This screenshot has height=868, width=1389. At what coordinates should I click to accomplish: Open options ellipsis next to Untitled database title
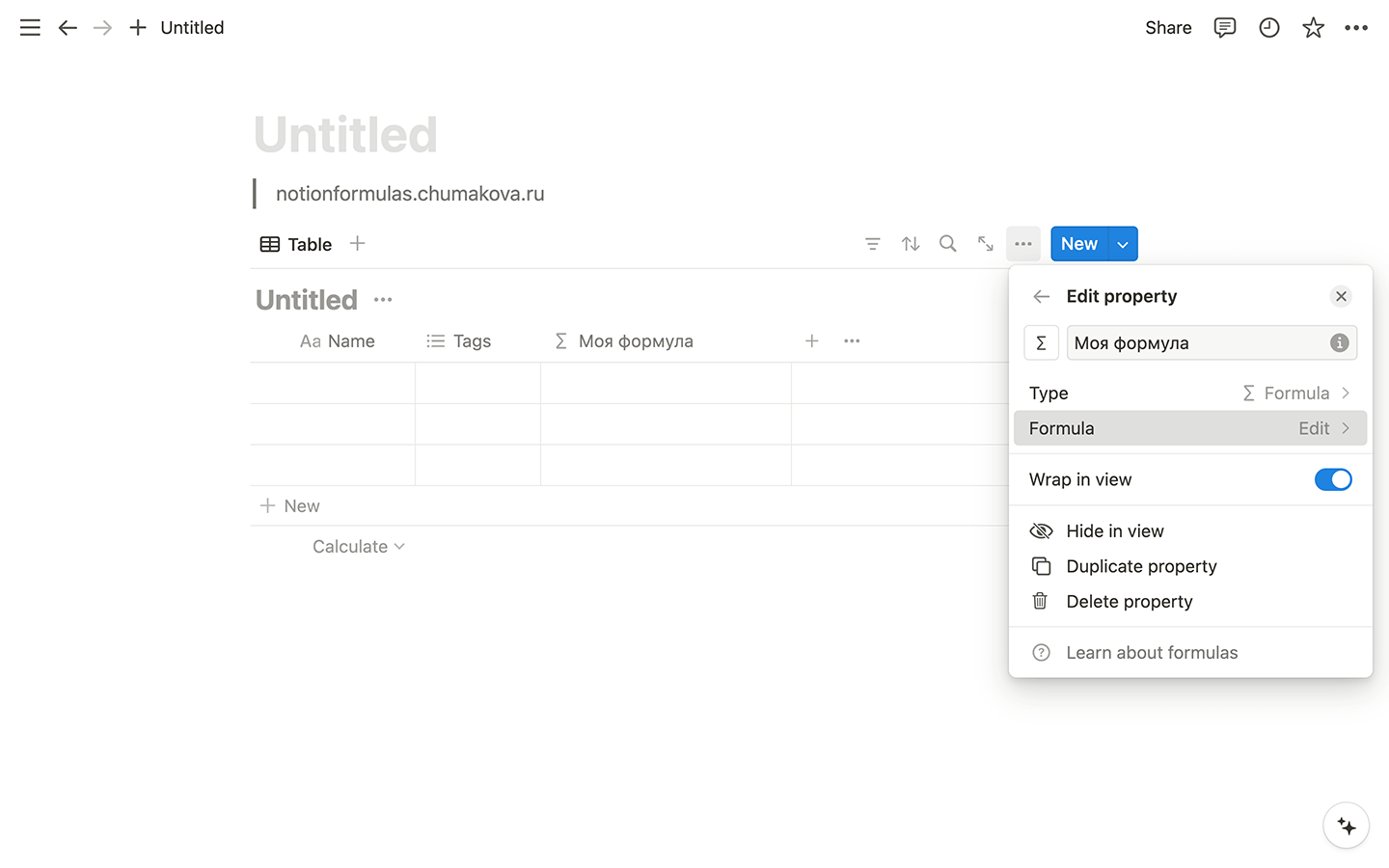pyautogui.click(x=383, y=300)
